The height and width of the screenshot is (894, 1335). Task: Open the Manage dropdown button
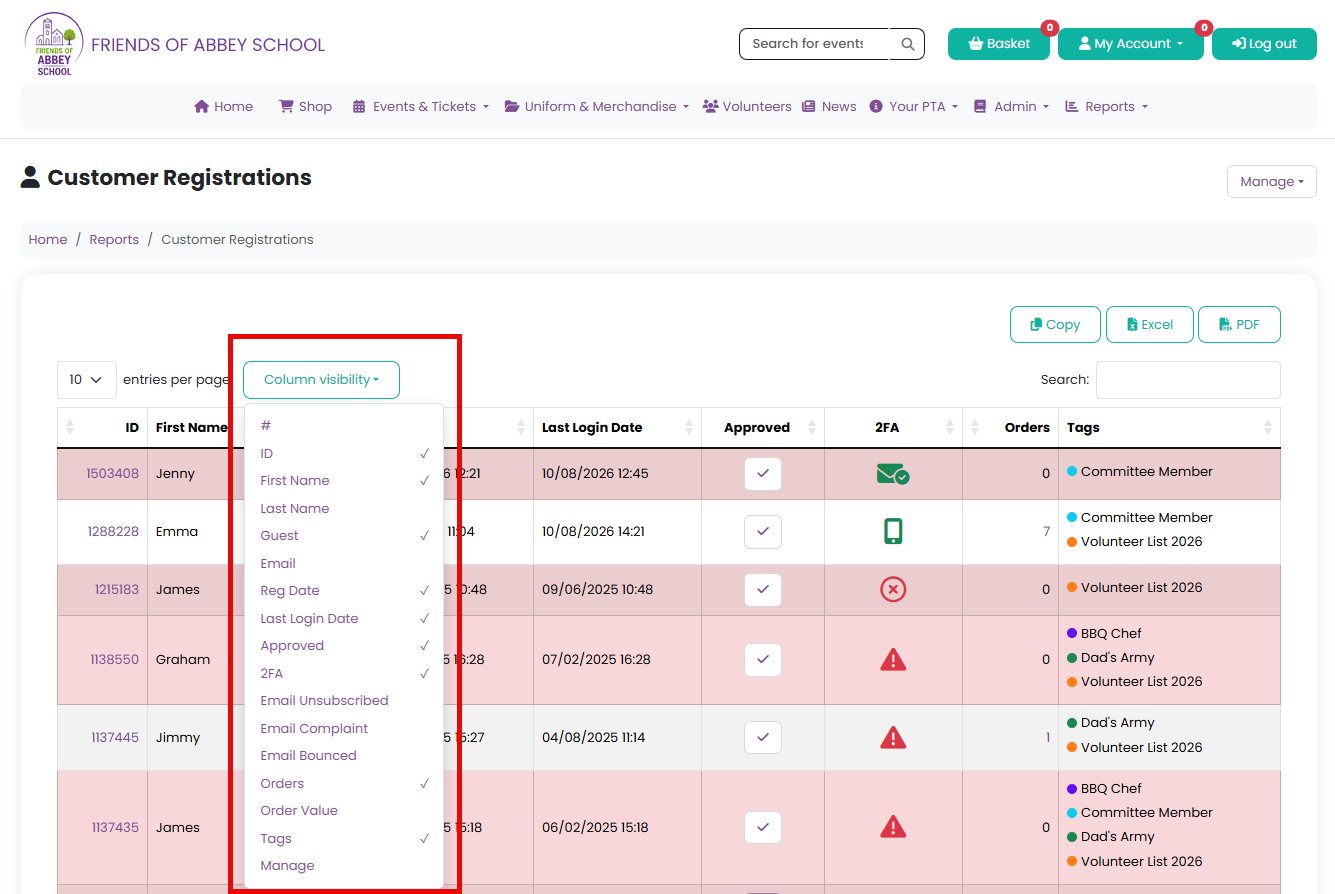1271,182
